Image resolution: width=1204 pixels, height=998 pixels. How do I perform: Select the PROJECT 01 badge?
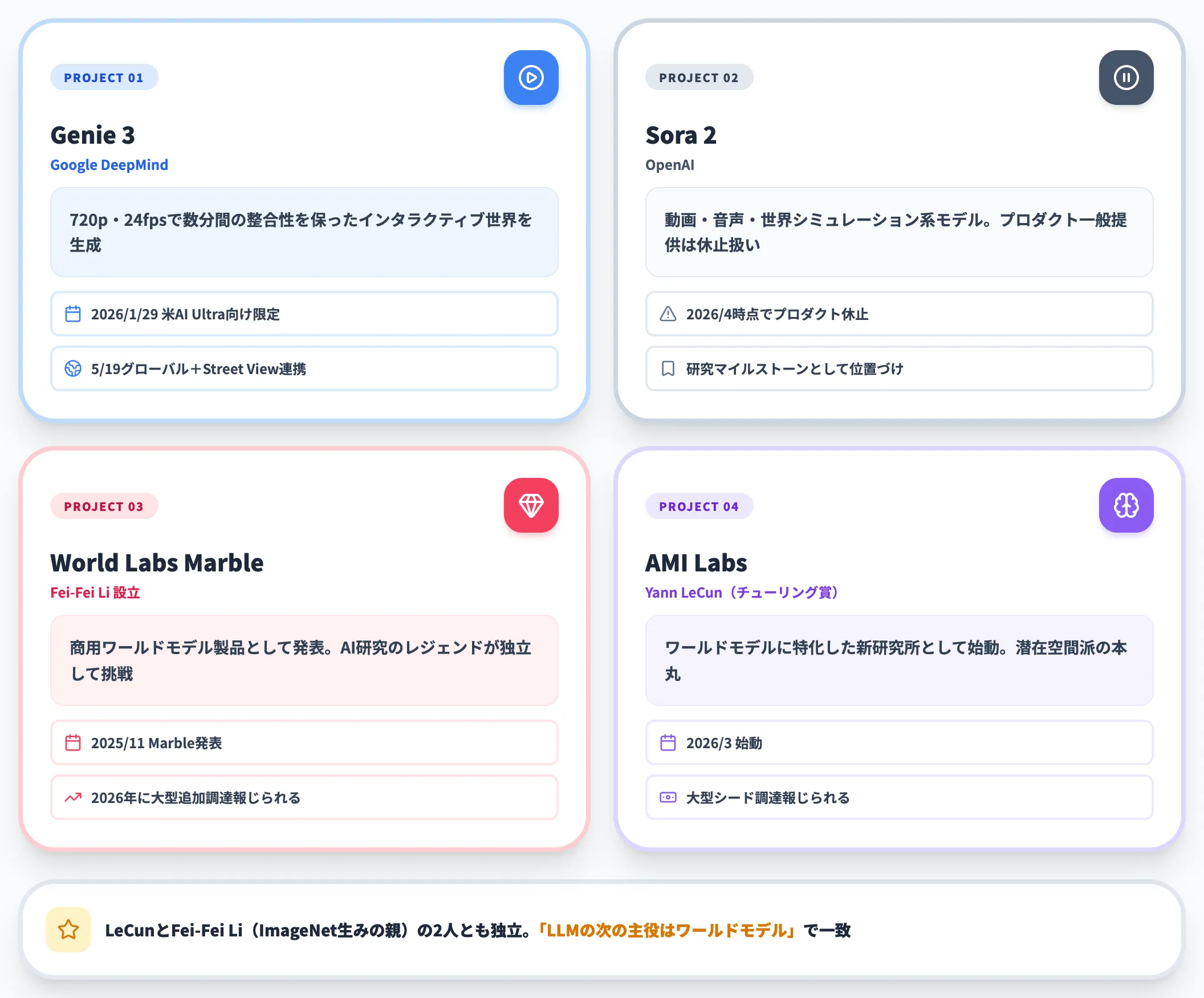click(104, 78)
